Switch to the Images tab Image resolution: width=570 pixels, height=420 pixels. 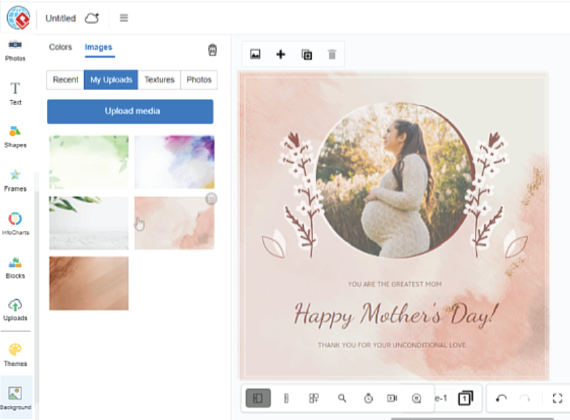[99, 47]
